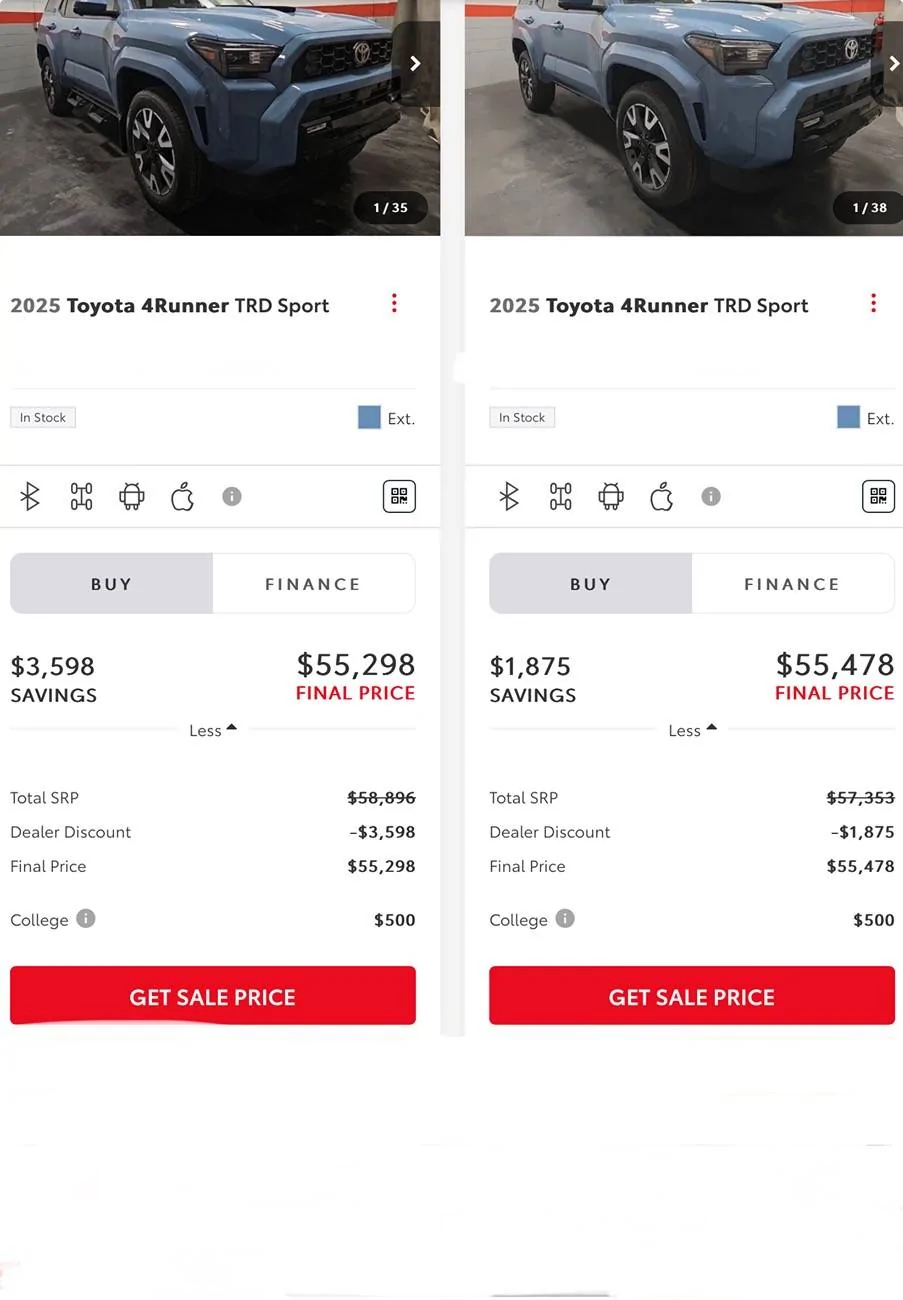Open three-dot menu on the left 4Runner
The image size is (903, 1300).
click(394, 303)
